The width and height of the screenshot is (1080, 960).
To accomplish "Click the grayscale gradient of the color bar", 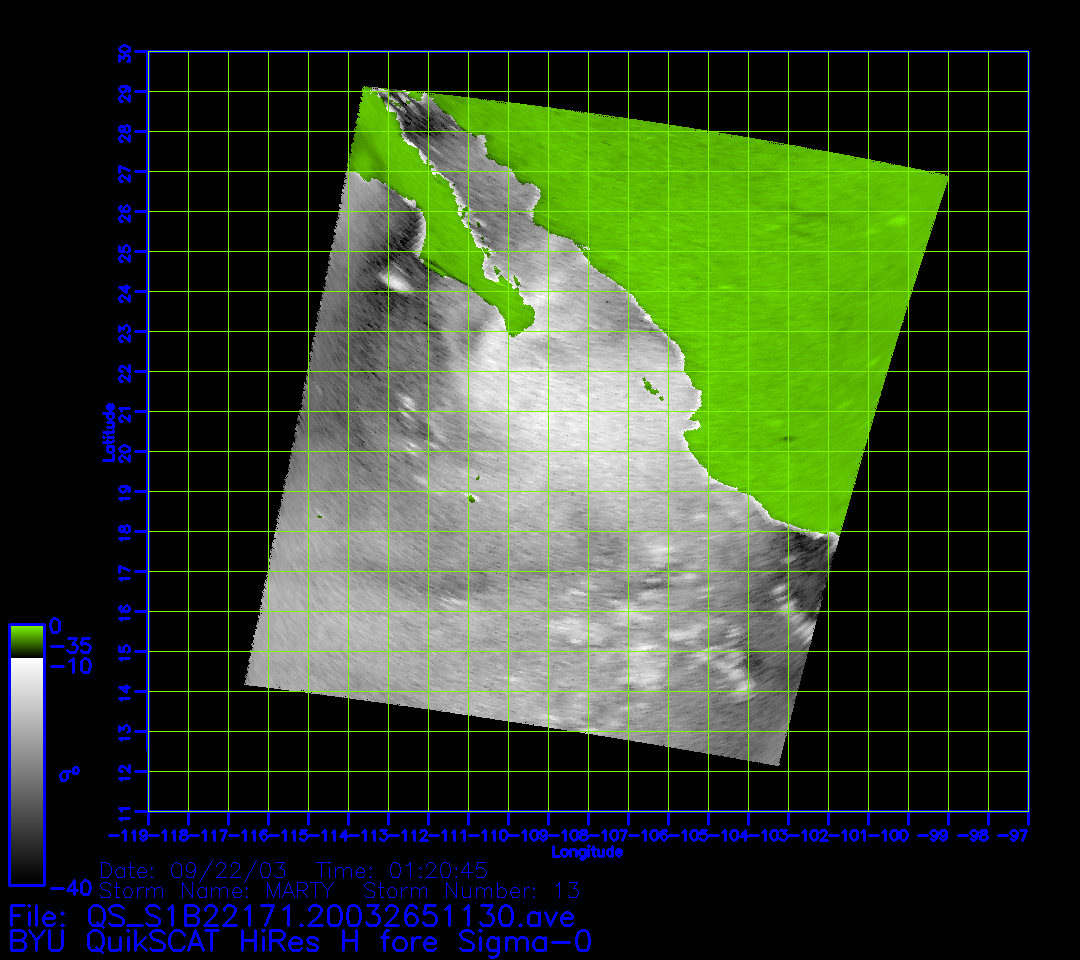I will click(26, 770).
